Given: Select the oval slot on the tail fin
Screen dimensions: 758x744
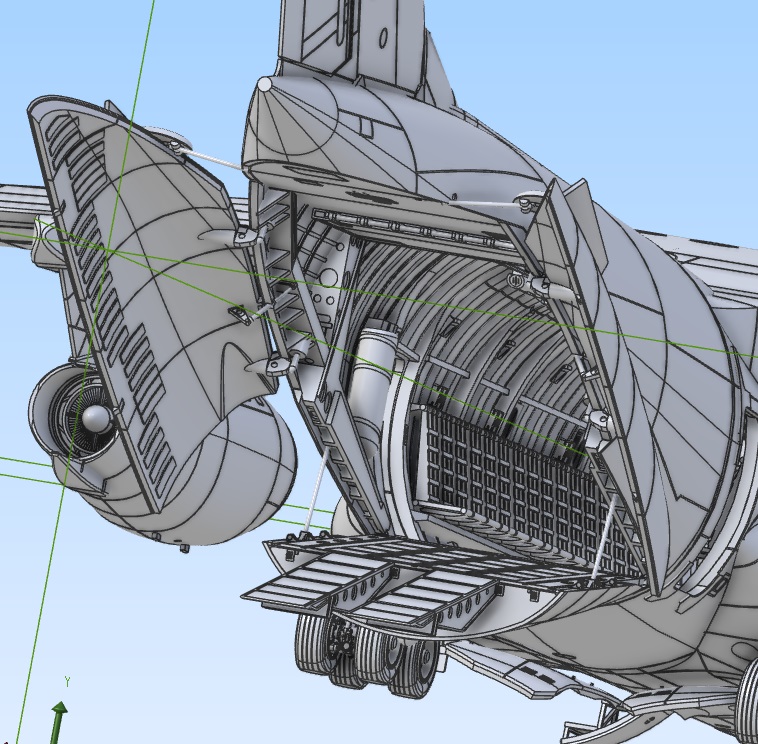Looking at the screenshot, I should click(384, 38).
